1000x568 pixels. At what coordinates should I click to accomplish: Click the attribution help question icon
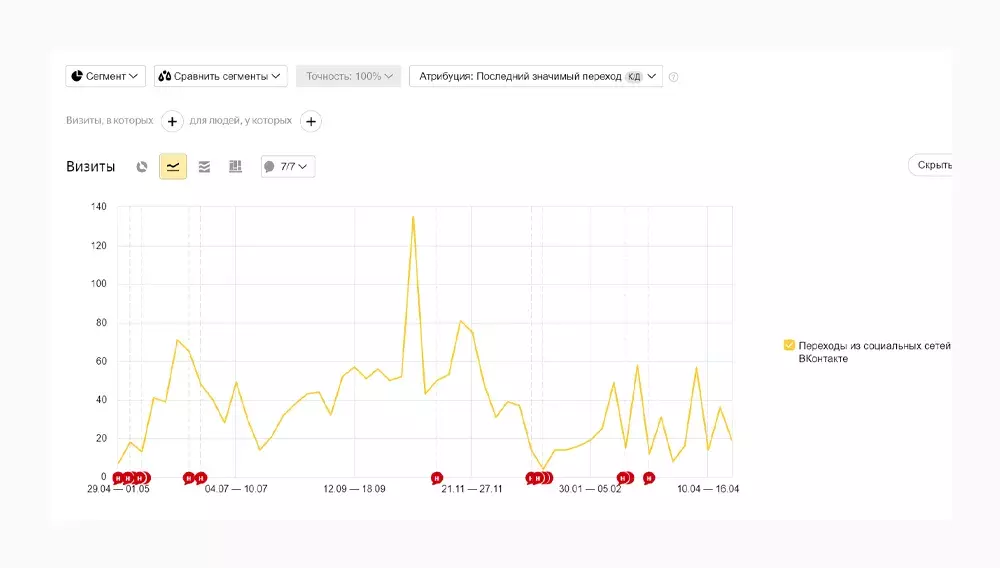(x=673, y=77)
